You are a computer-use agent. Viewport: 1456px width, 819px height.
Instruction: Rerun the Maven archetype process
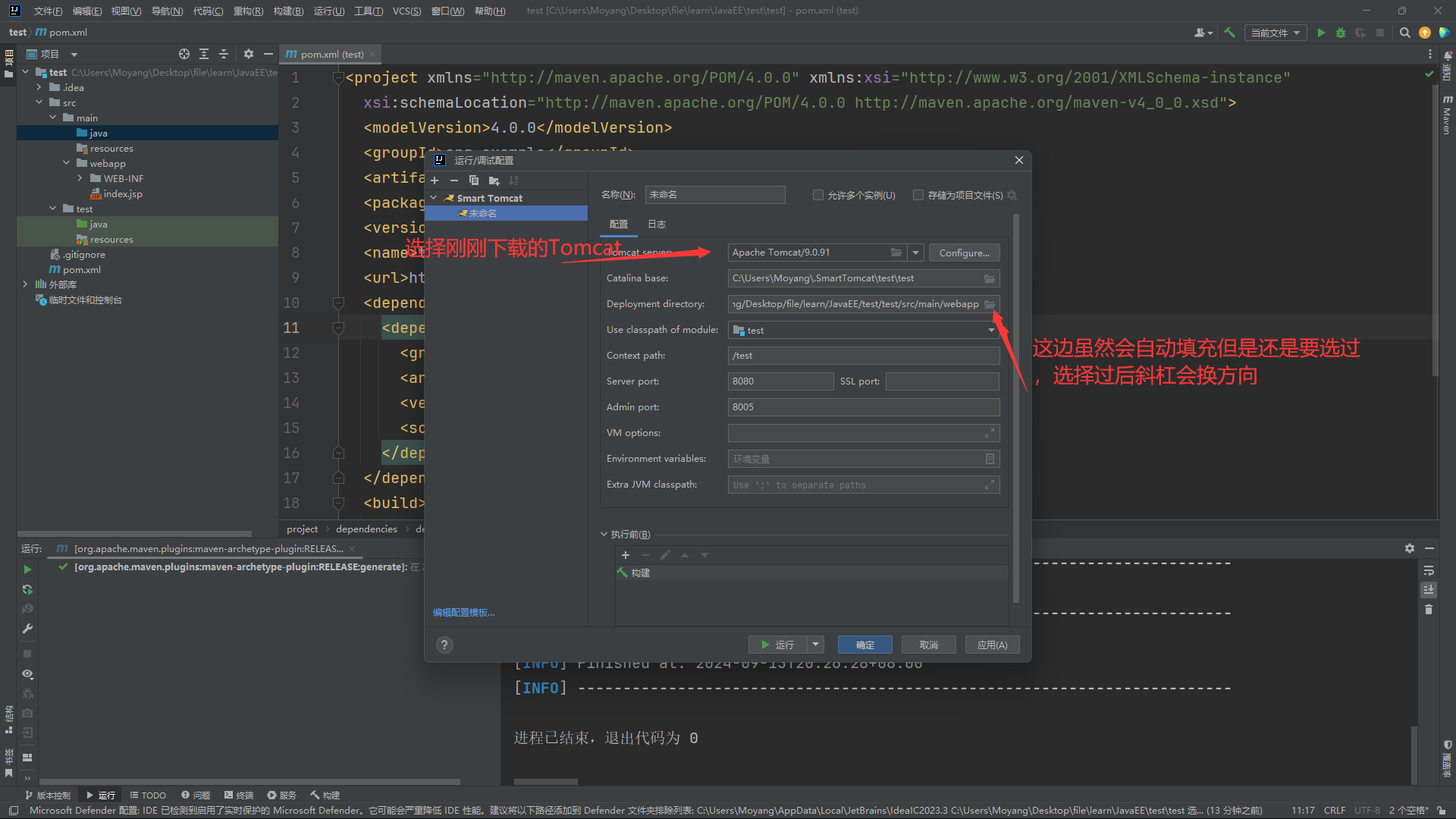[27, 570]
